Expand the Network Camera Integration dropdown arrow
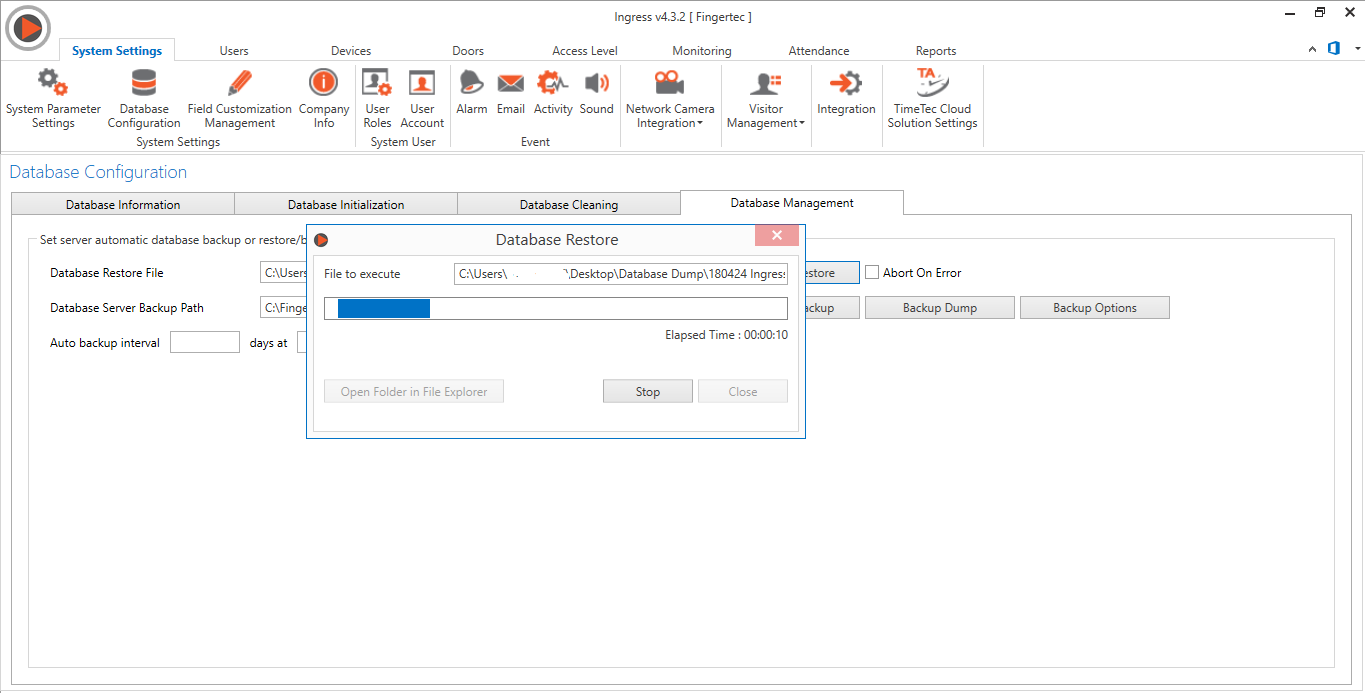Viewport: 1365px width, 693px height. click(700, 124)
